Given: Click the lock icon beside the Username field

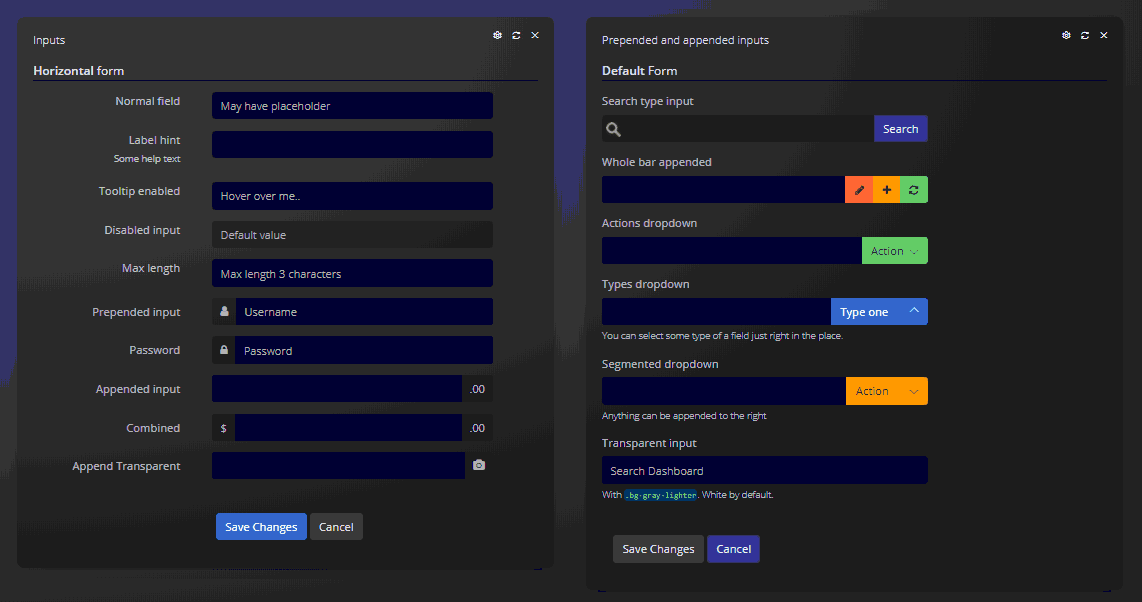Looking at the screenshot, I should click(224, 311).
